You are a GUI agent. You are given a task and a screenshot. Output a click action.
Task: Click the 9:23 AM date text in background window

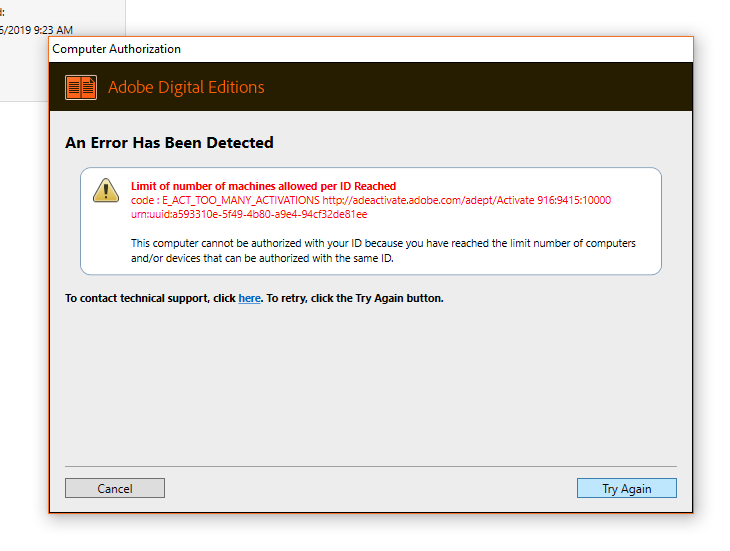point(36,30)
